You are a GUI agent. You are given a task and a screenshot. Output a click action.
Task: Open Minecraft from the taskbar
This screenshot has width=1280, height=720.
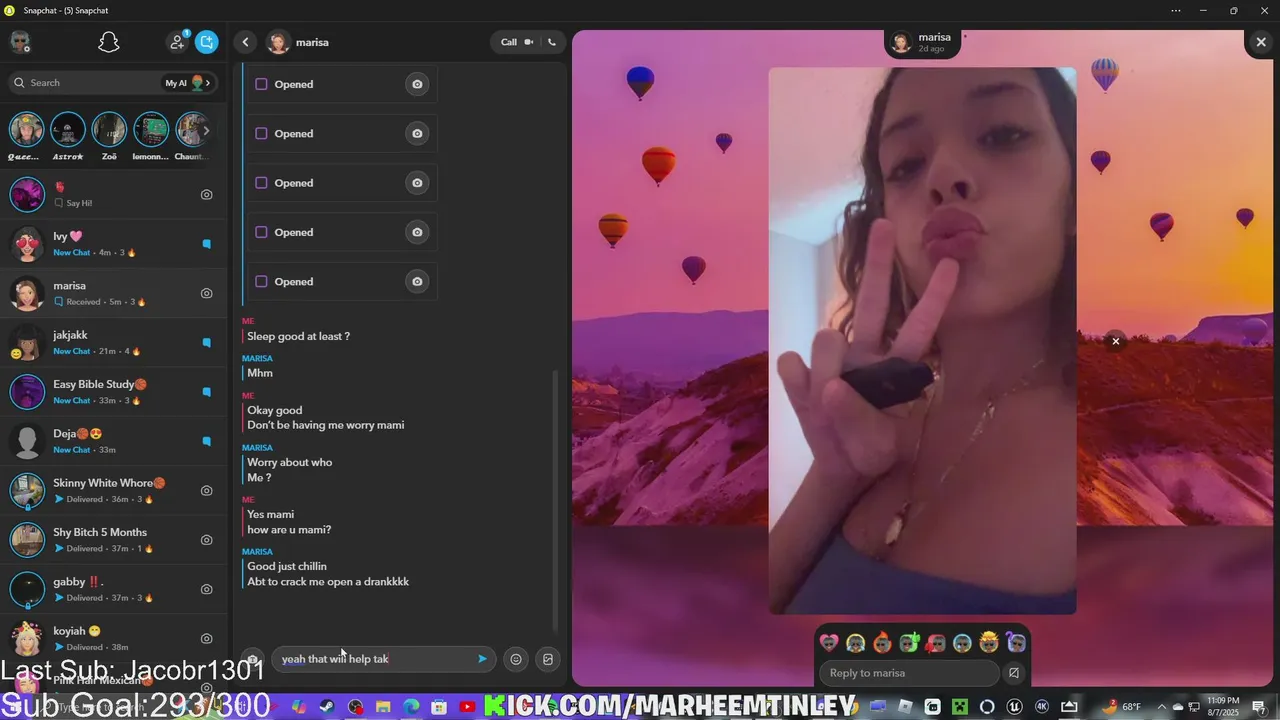[x=960, y=707]
